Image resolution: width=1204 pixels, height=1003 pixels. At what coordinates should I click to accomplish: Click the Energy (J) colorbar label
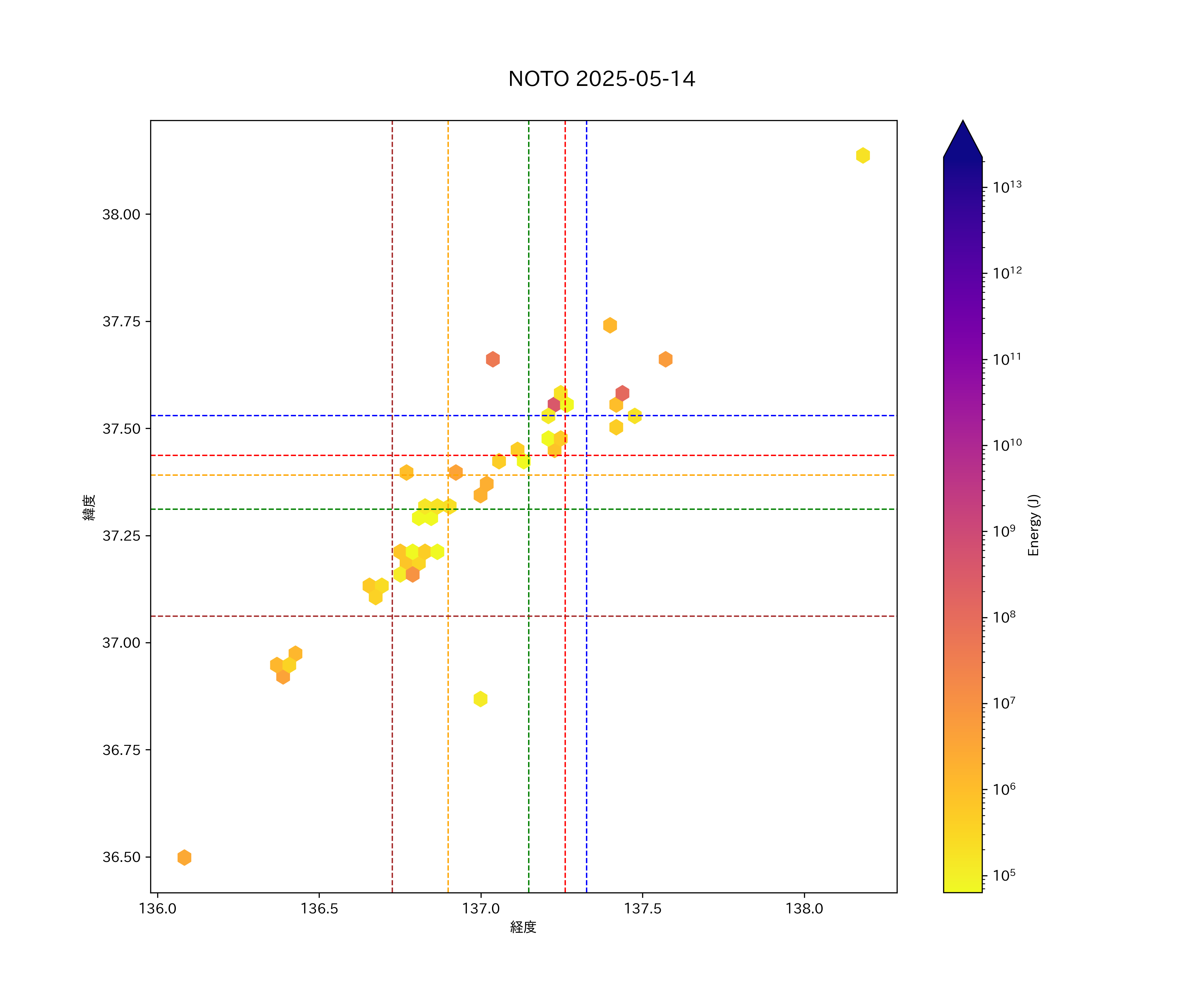pyautogui.click(x=1033, y=525)
